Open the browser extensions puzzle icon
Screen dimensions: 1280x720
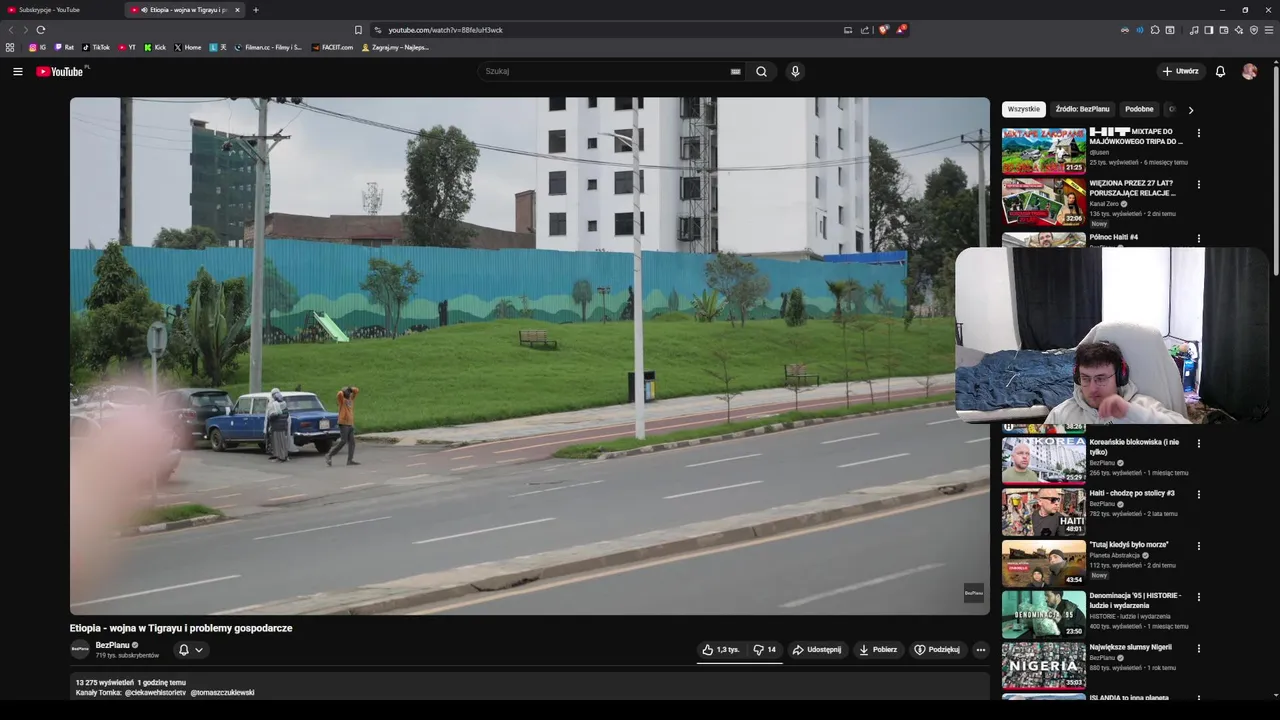[1155, 30]
